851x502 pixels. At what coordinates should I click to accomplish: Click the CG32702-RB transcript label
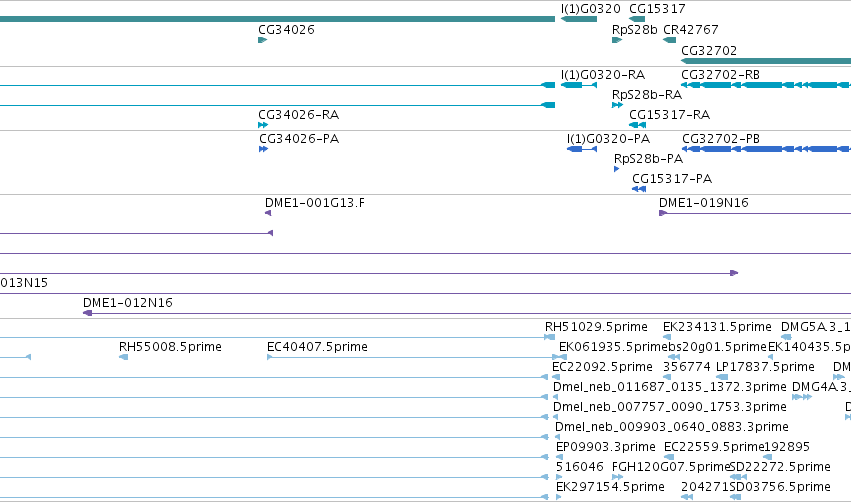[x=720, y=74]
